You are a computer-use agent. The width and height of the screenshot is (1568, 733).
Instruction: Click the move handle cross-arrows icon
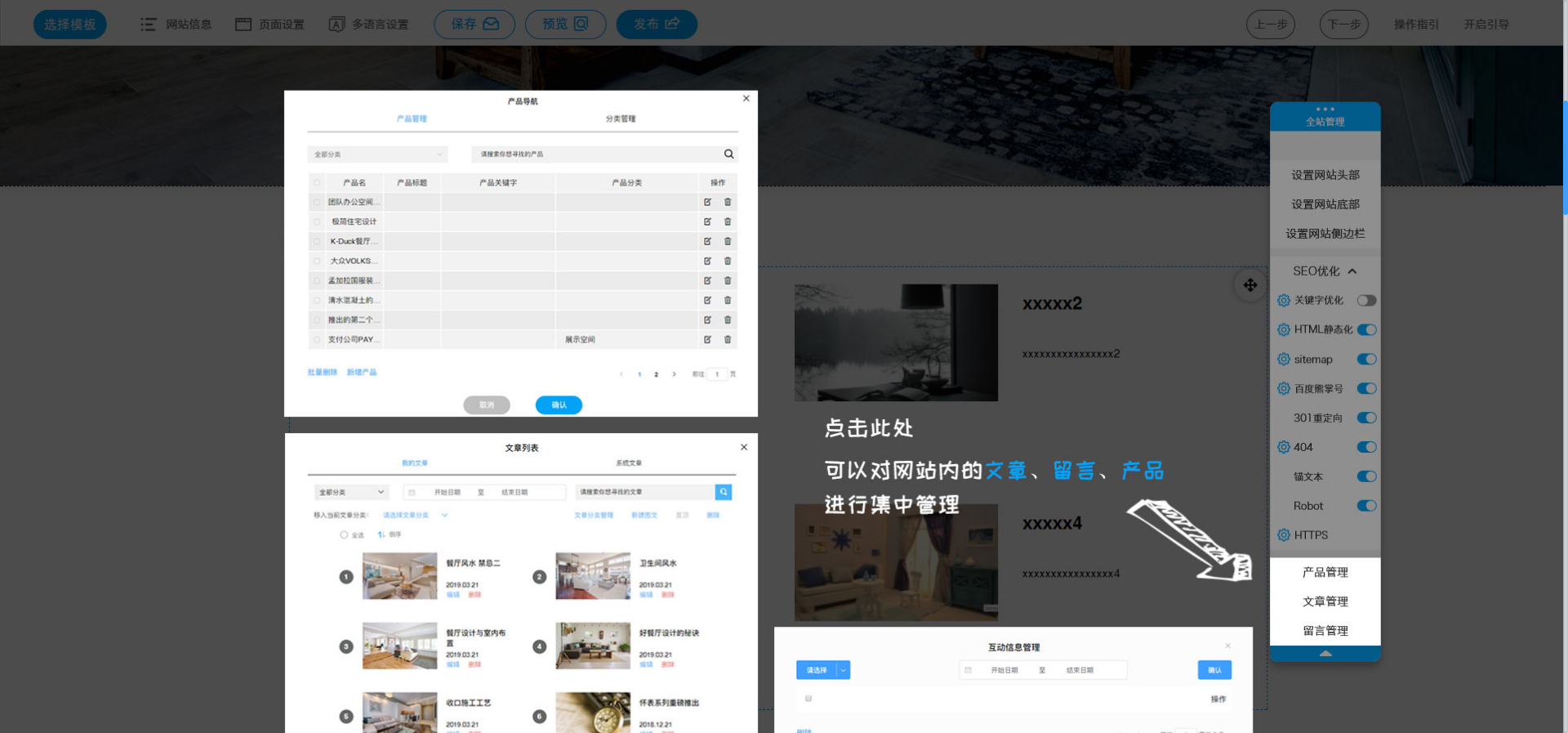(1250, 285)
